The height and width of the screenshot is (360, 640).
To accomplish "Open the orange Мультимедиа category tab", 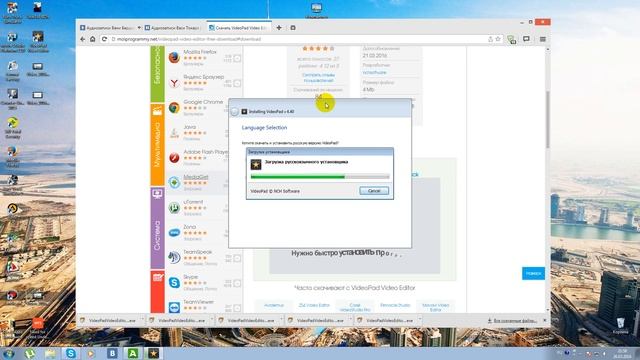I will point(157,145).
